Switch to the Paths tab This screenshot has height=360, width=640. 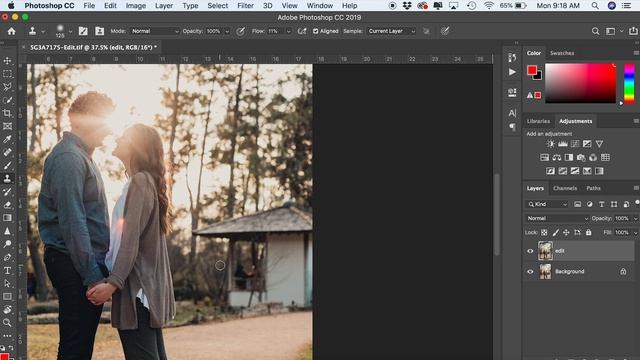click(x=593, y=188)
